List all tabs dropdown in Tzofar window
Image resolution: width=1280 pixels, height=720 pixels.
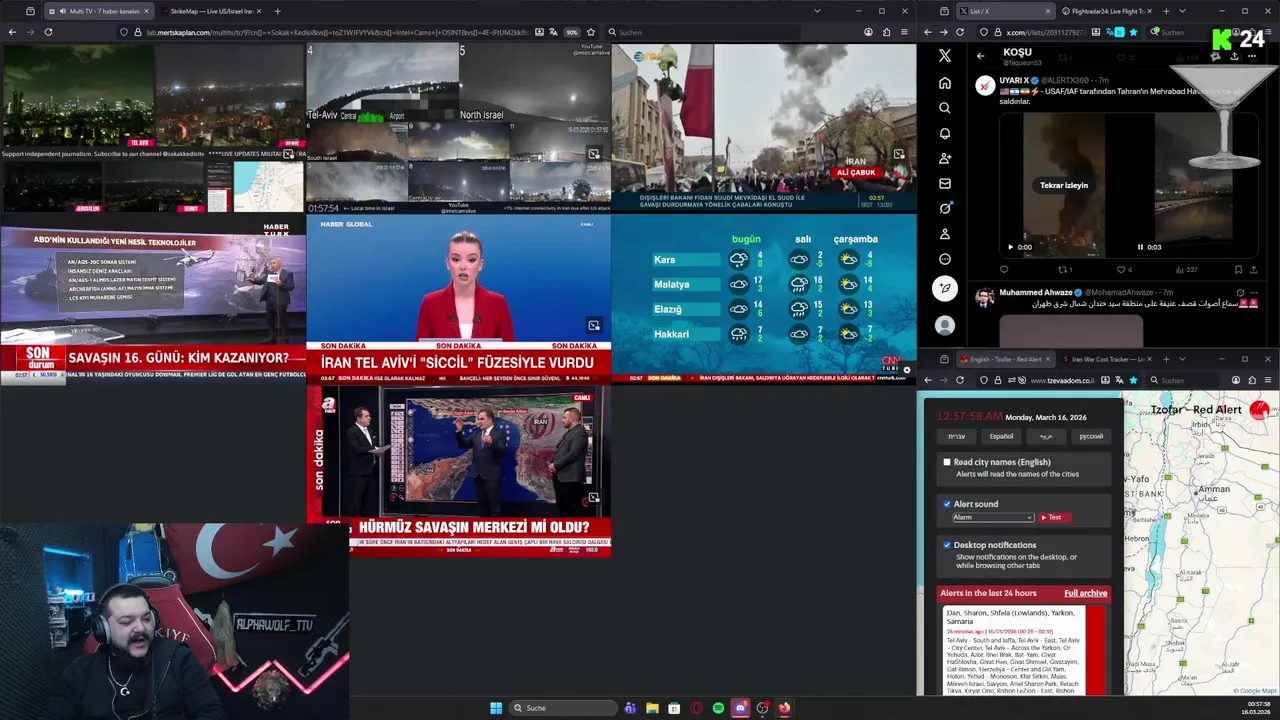tap(1182, 359)
